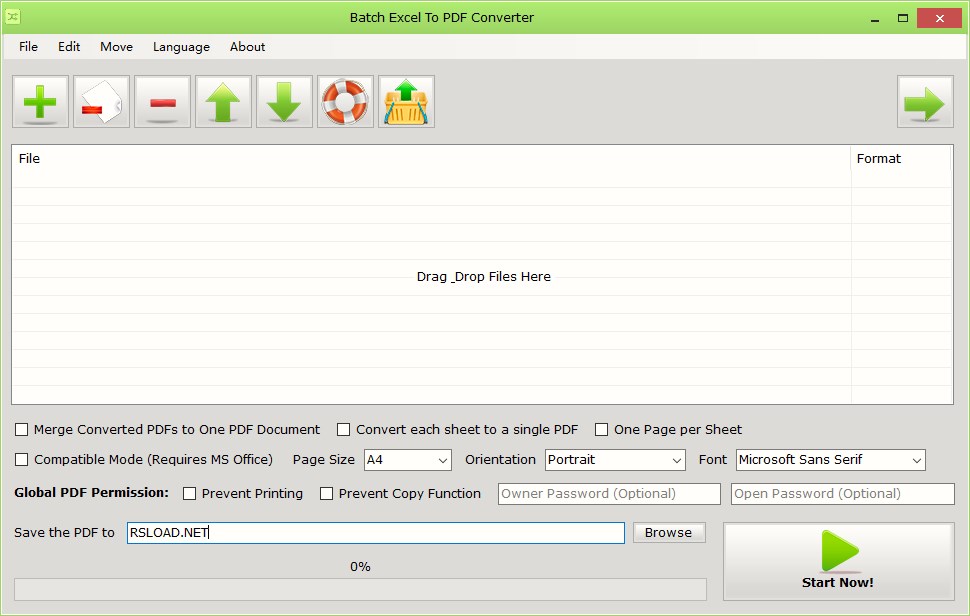Open the Move menu
Viewport: 970px width, 616px height.
116,47
